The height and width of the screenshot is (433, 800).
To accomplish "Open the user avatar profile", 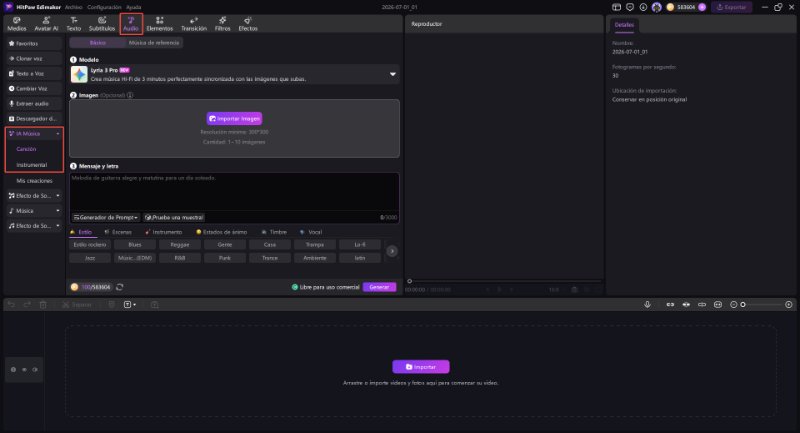I will 657,7.
